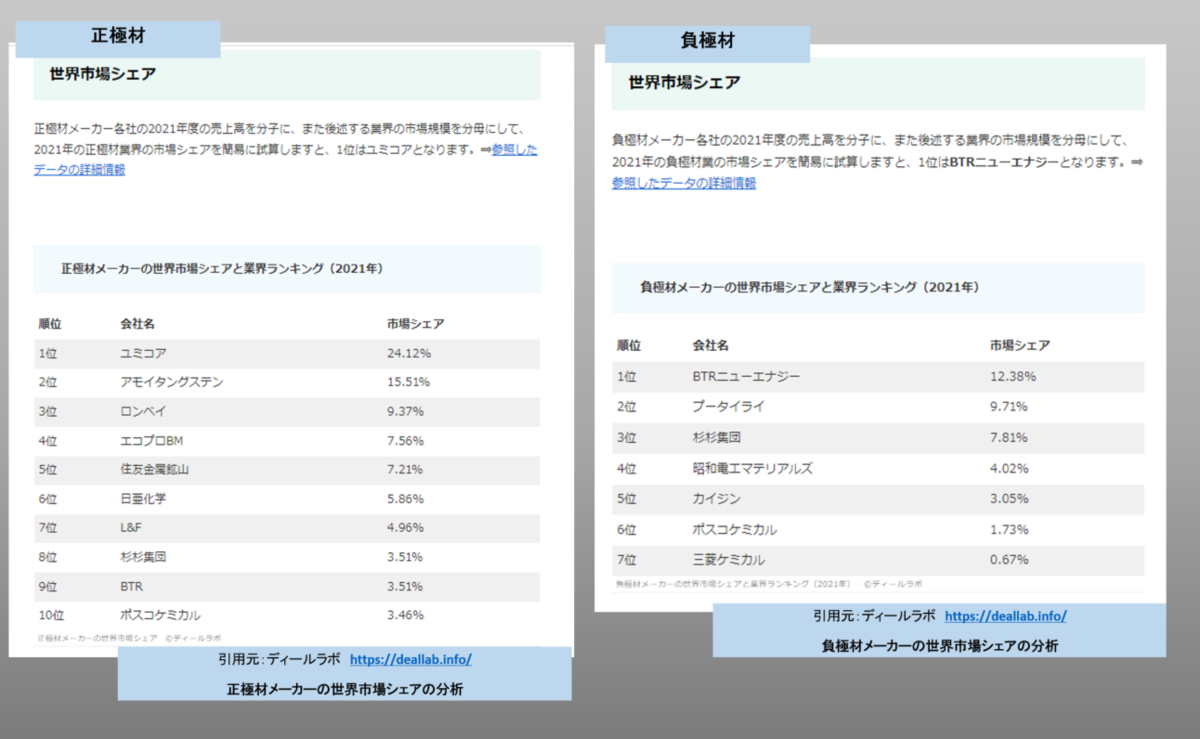Screen dimensions: 1200x739
Task: Click 市場シェア column header in 負極材 table
Action: (x=1020, y=345)
